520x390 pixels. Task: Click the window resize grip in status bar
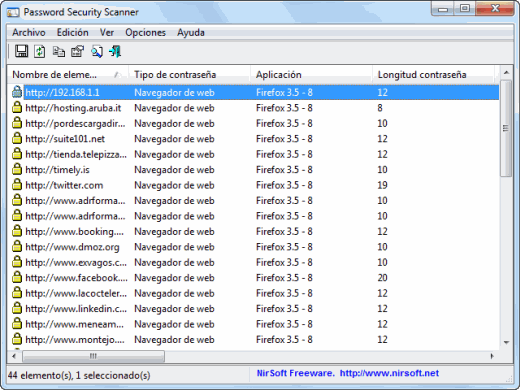point(509,378)
